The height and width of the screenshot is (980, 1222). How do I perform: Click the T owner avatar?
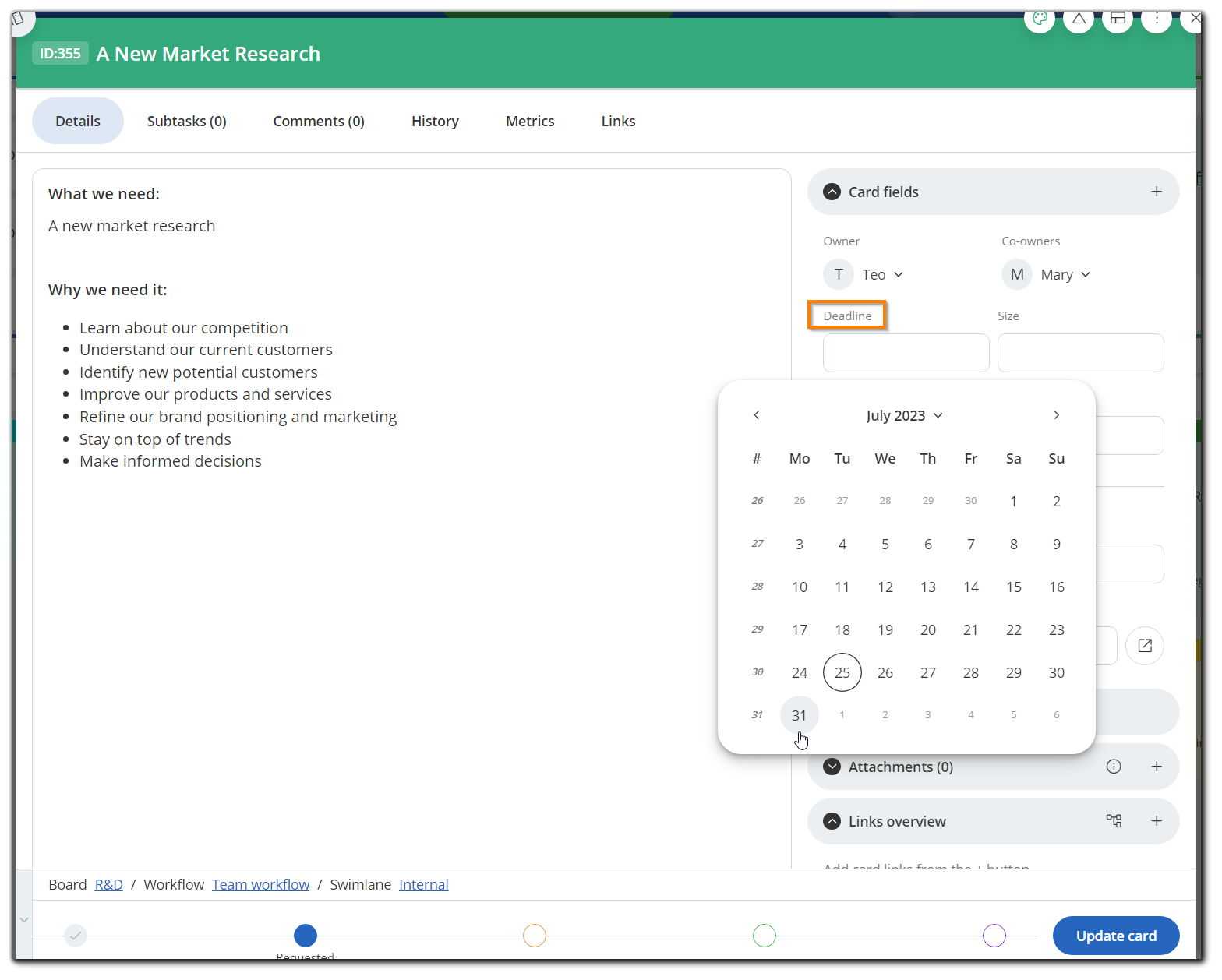(839, 274)
